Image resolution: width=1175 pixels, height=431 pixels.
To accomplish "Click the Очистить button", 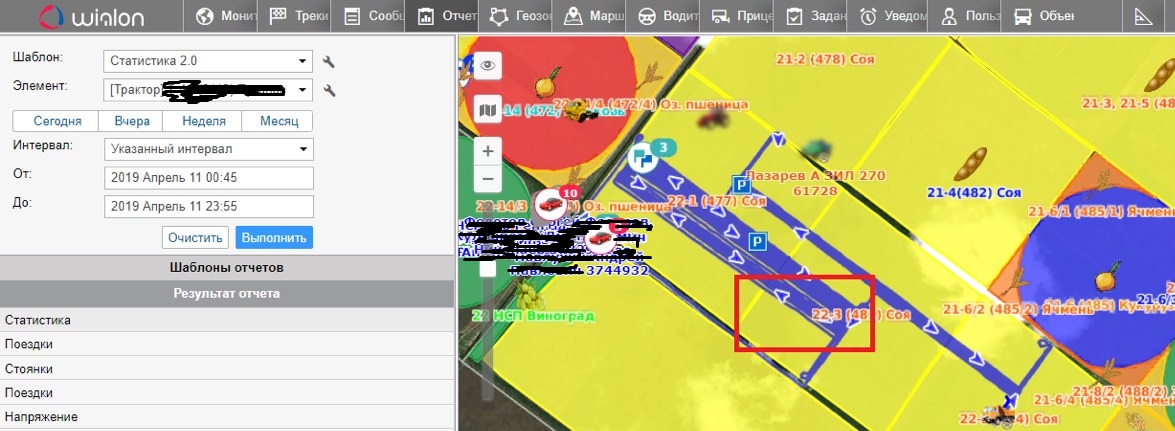I will (x=195, y=238).
